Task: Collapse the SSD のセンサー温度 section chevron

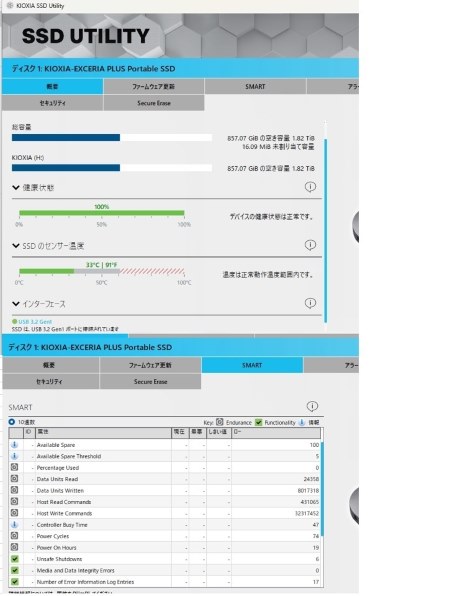Action: coord(16,246)
